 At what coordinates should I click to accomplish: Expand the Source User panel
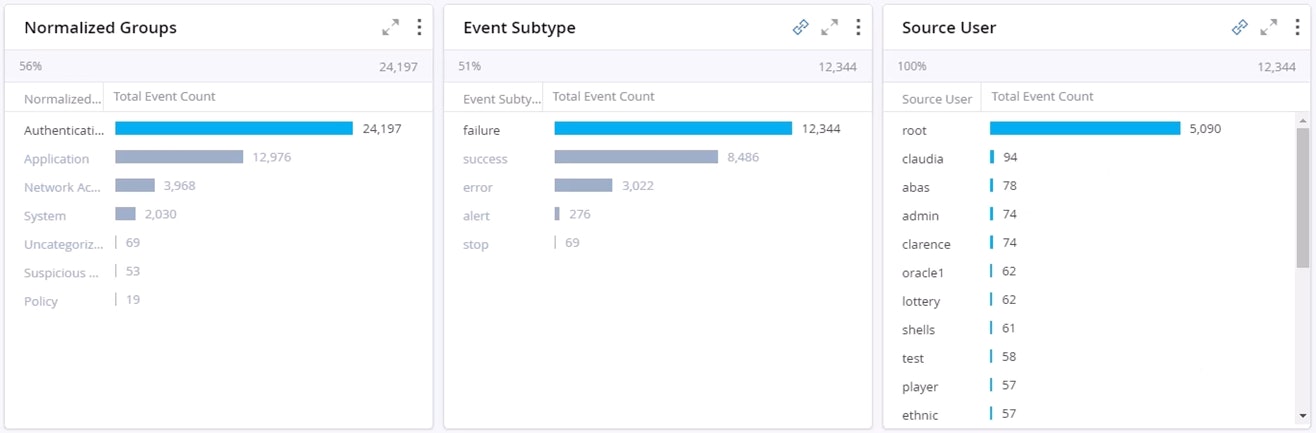pyautogui.click(x=1268, y=28)
